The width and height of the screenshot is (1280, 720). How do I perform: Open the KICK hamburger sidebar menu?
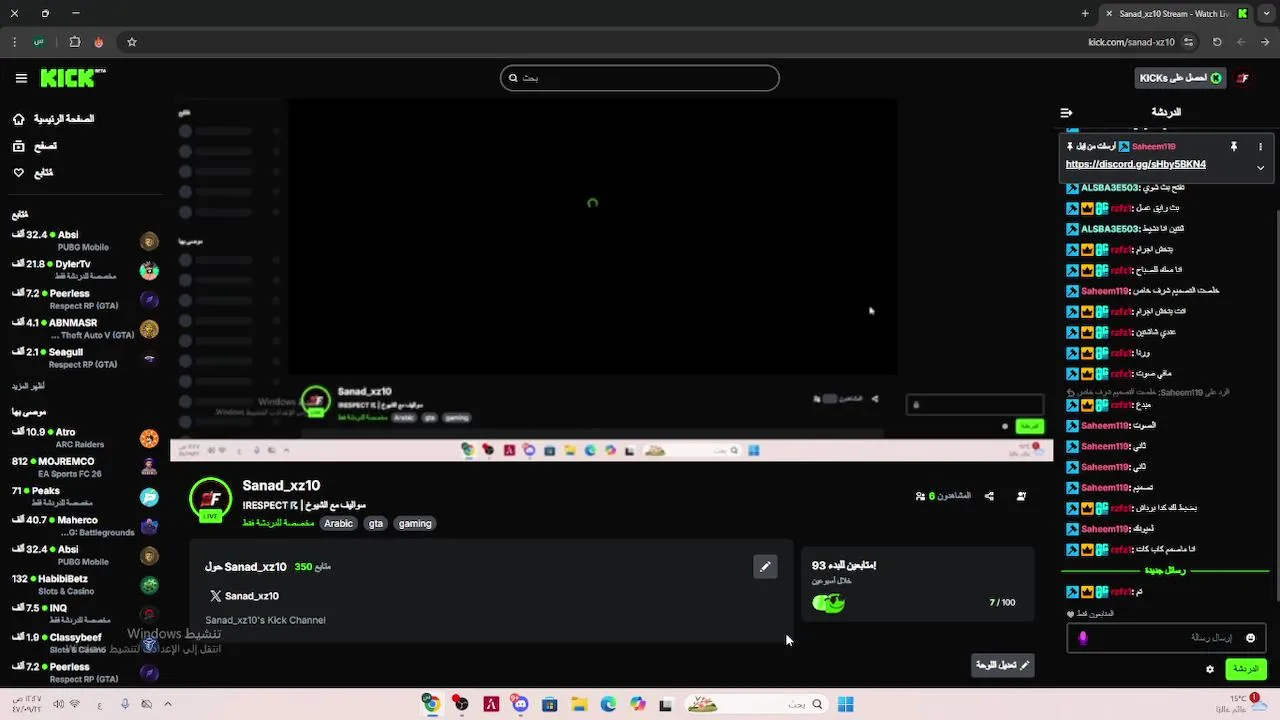click(21, 78)
